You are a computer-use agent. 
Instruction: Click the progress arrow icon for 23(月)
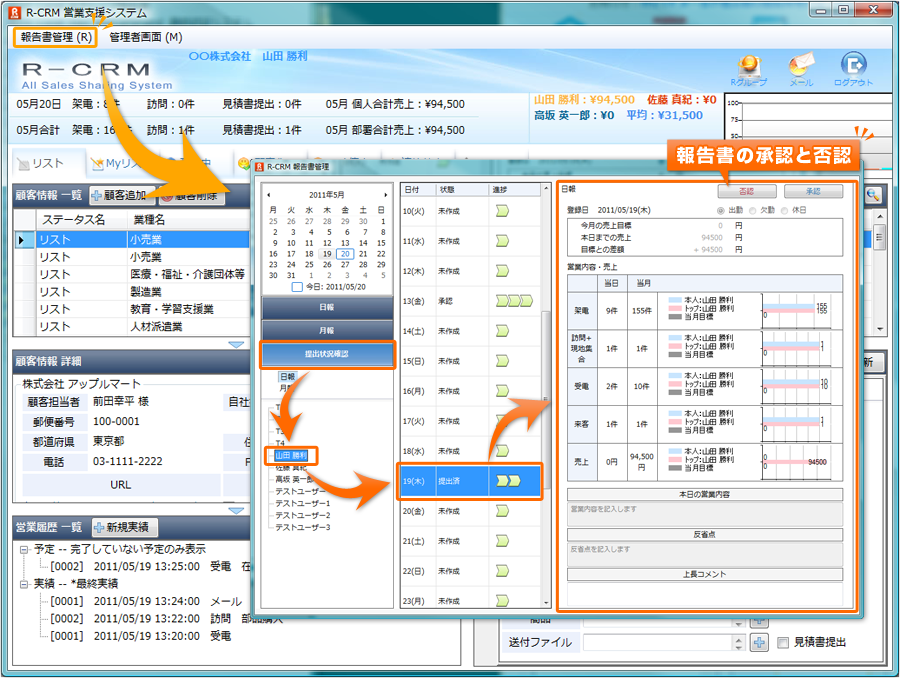point(502,600)
